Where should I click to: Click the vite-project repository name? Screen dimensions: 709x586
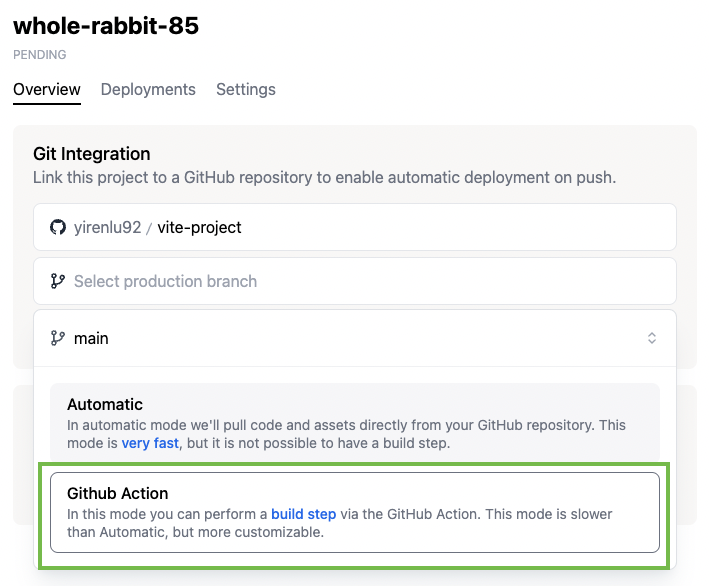[x=199, y=227]
